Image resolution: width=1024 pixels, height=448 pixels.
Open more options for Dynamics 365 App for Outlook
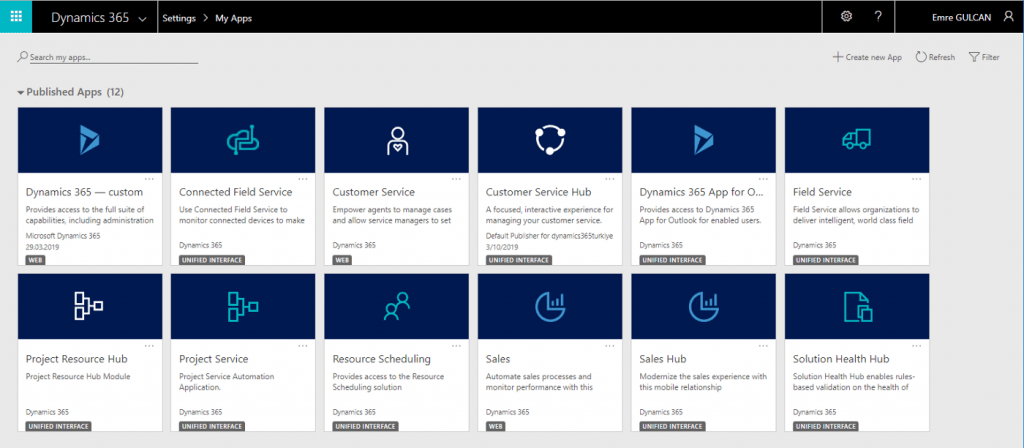(x=763, y=179)
